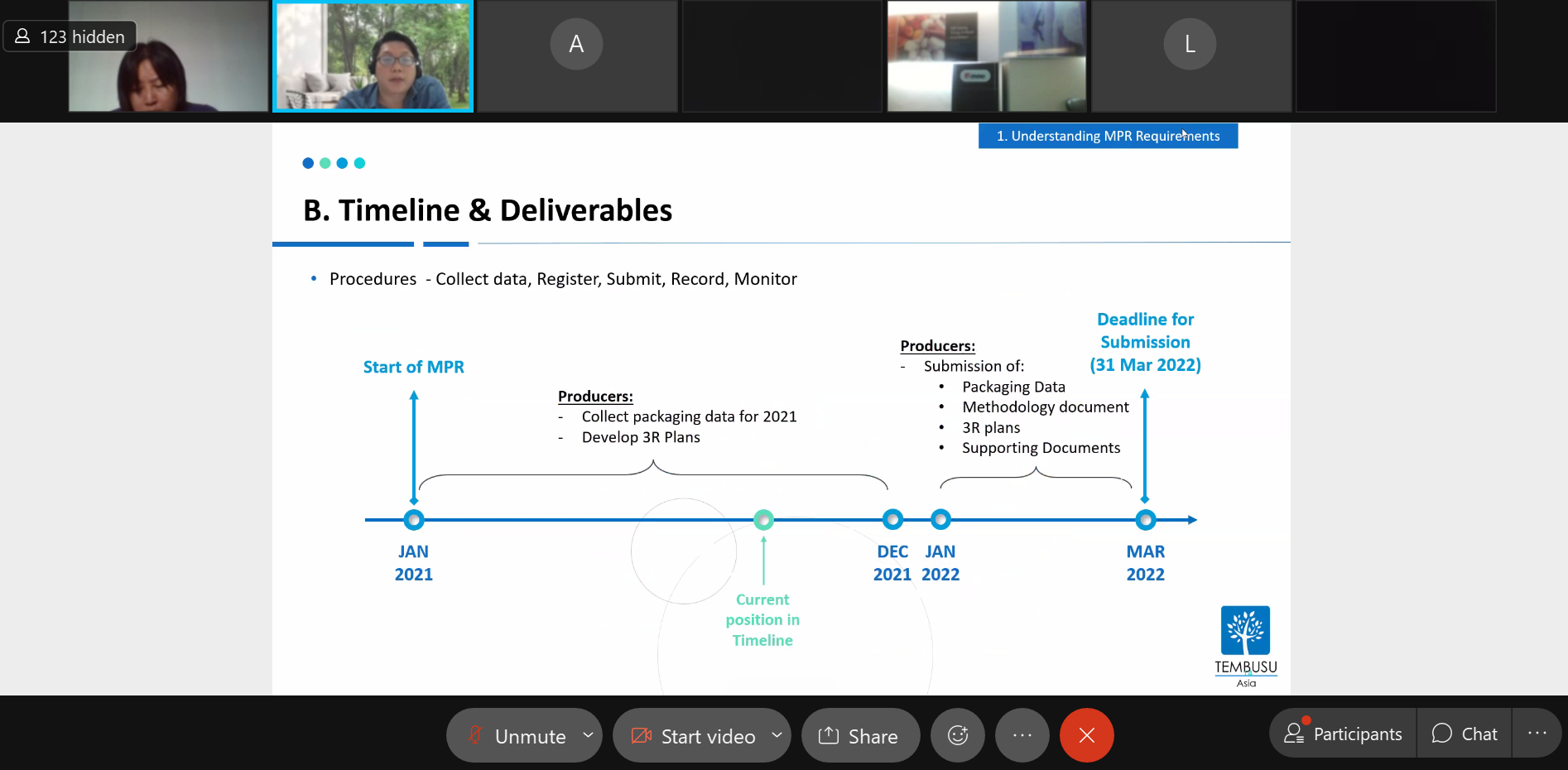1568x770 pixels.
Task: Show the 123 hidden participants
Action: tap(70, 36)
